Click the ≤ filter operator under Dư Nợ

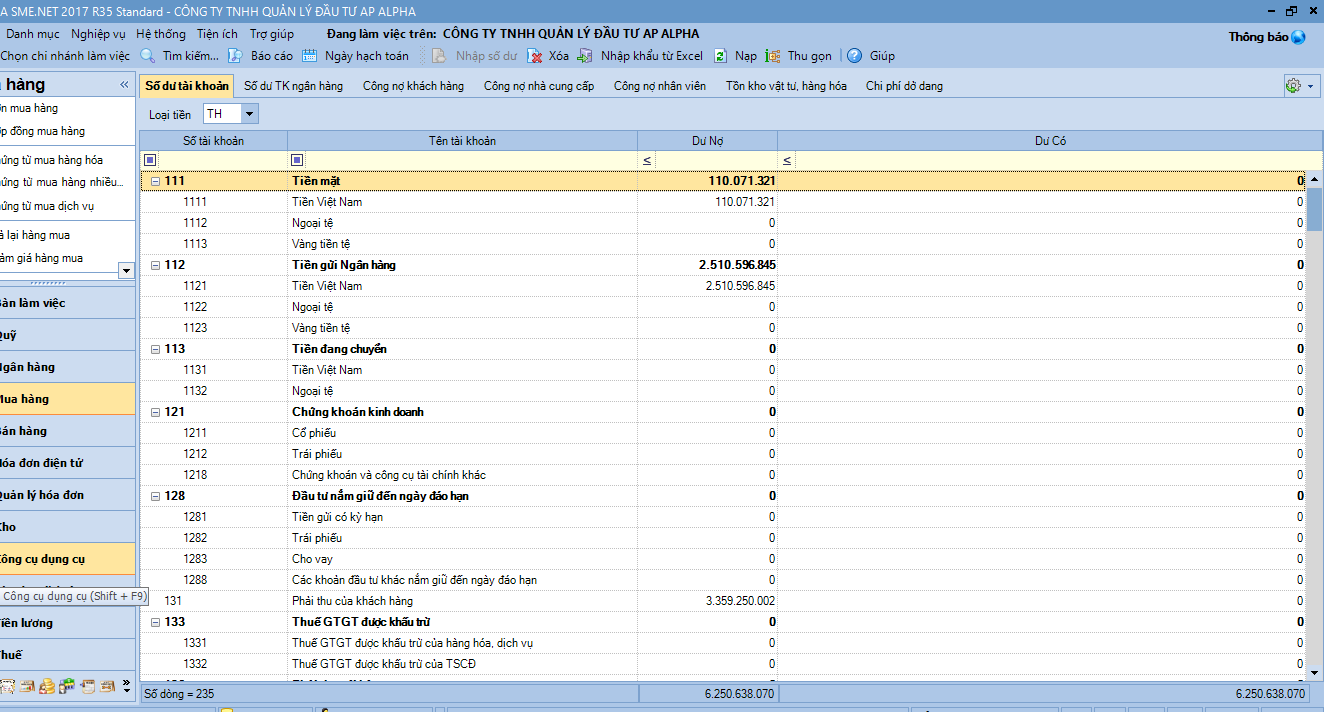tap(646, 160)
